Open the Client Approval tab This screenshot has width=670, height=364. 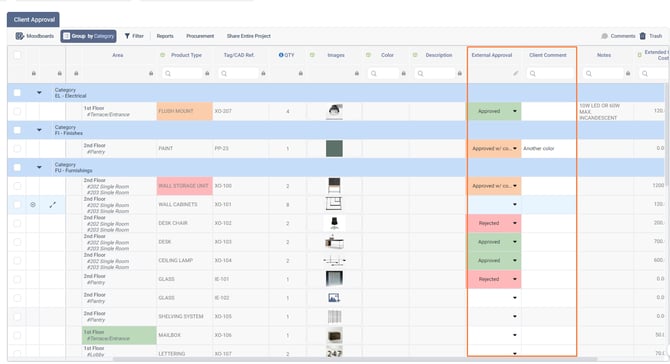click(x=33, y=20)
